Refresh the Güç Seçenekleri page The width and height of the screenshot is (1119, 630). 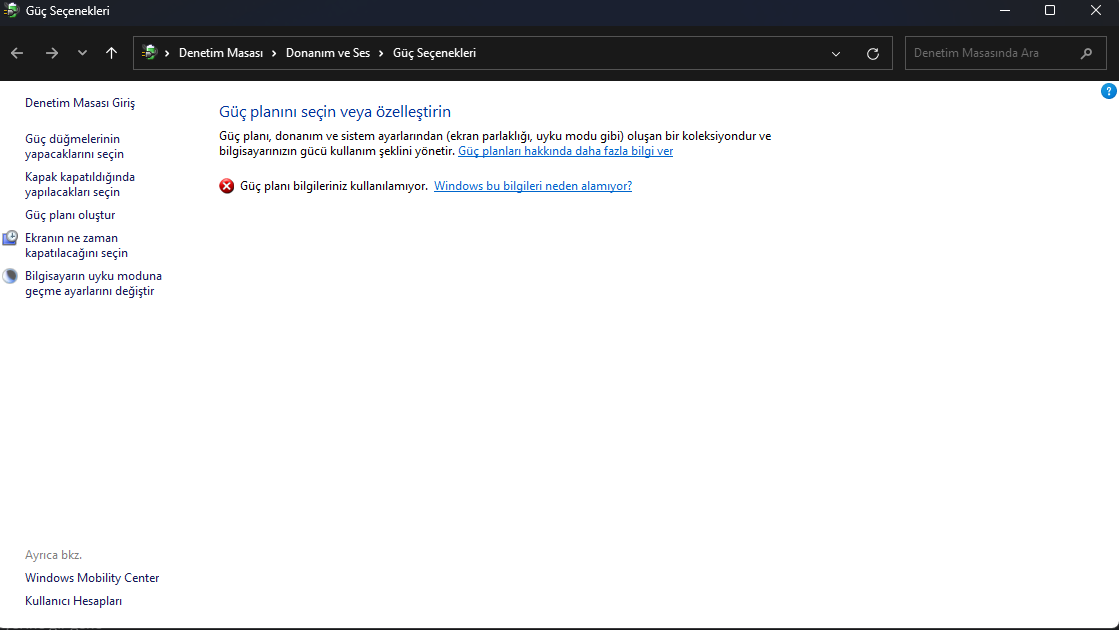coord(872,54)
